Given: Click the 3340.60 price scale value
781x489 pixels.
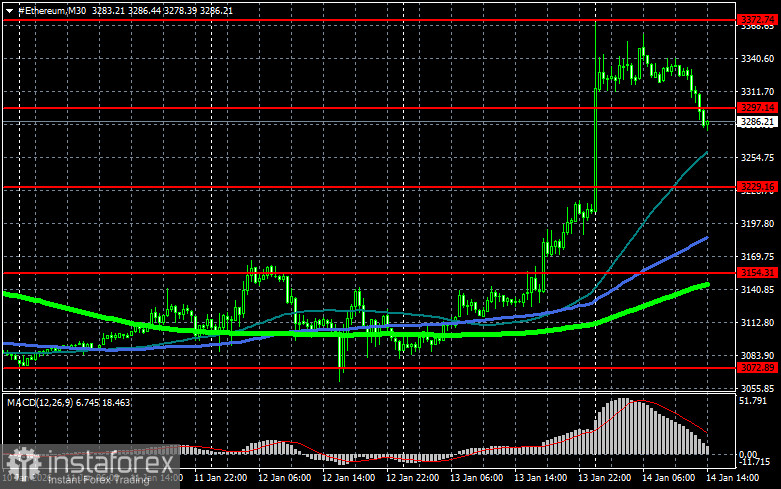Looking at the screenshot, I should pos(758,59).
